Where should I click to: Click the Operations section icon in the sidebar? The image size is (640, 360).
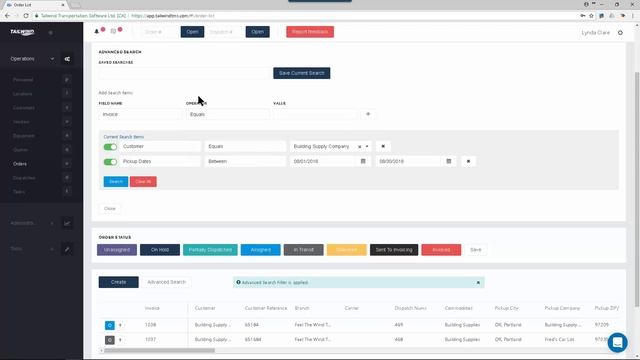pos(67,59)
